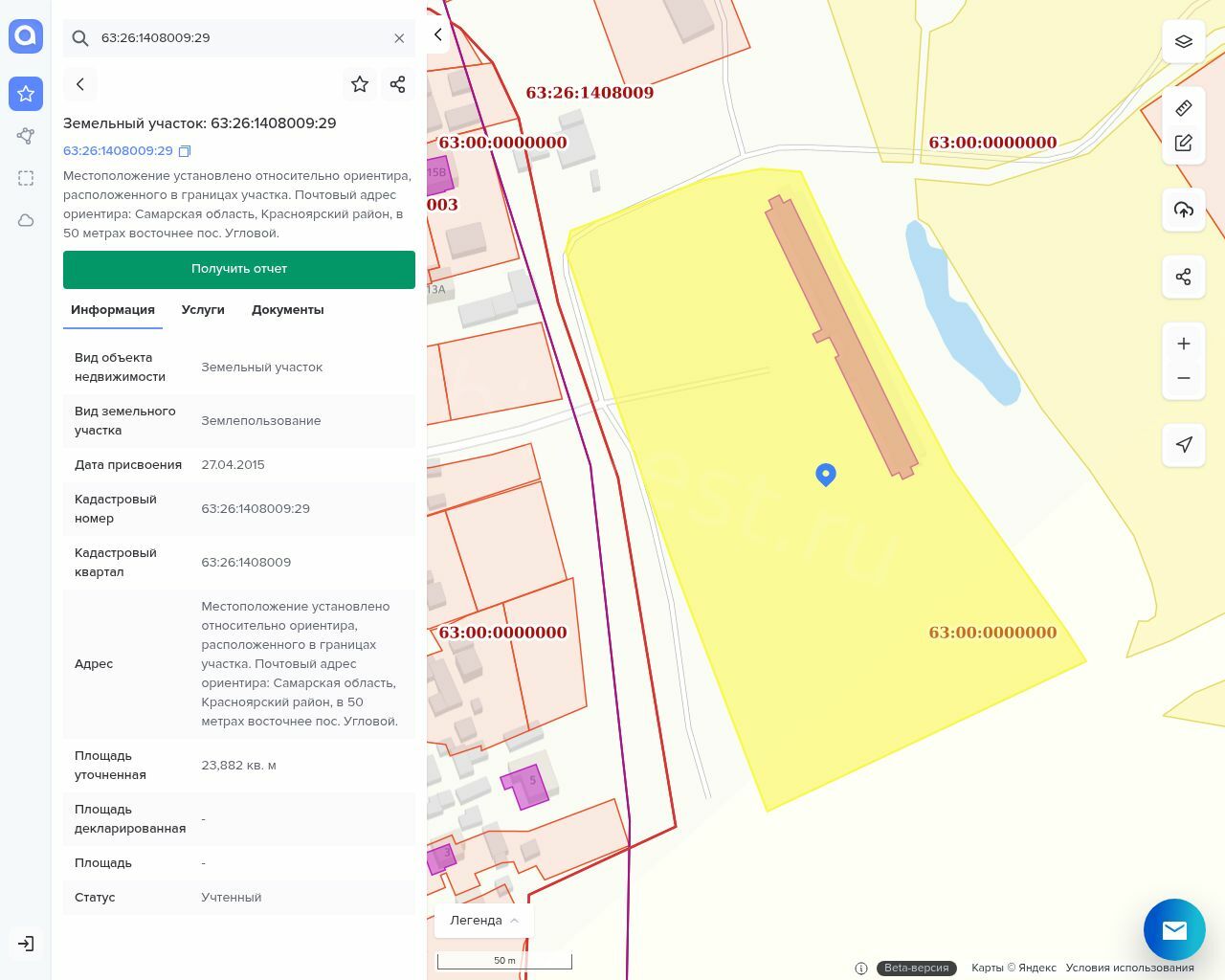The height and width of the screenshot is (980, 1225).
Task: Switch to the Услуги tab
Action: (x=203, y=310)
